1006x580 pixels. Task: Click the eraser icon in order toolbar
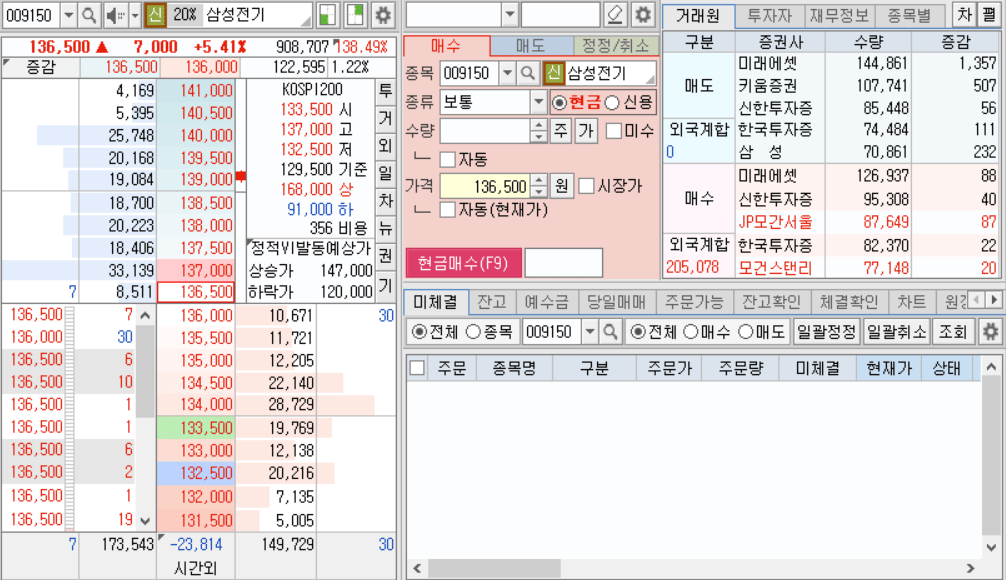(x=615, y=15)
